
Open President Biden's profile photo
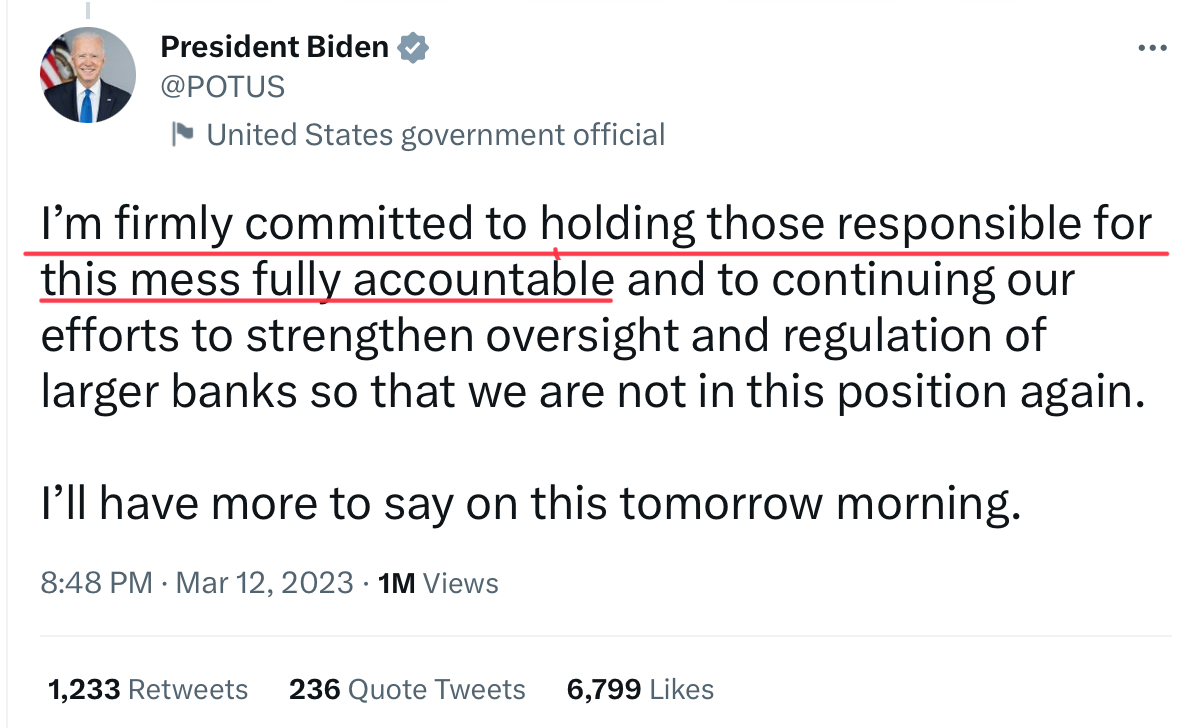87,75
